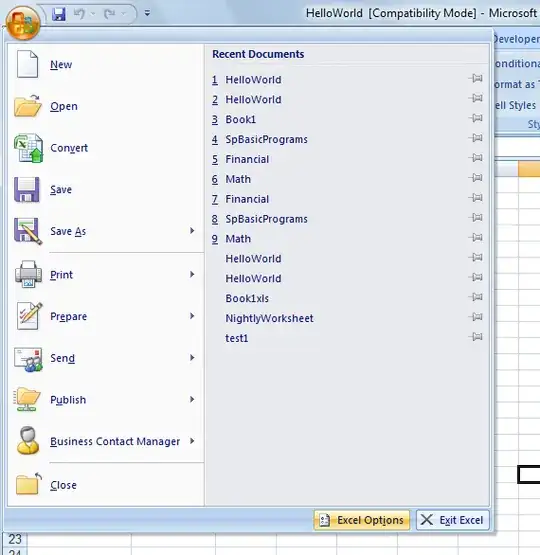Click the Send envelope icon

(28, 359)
